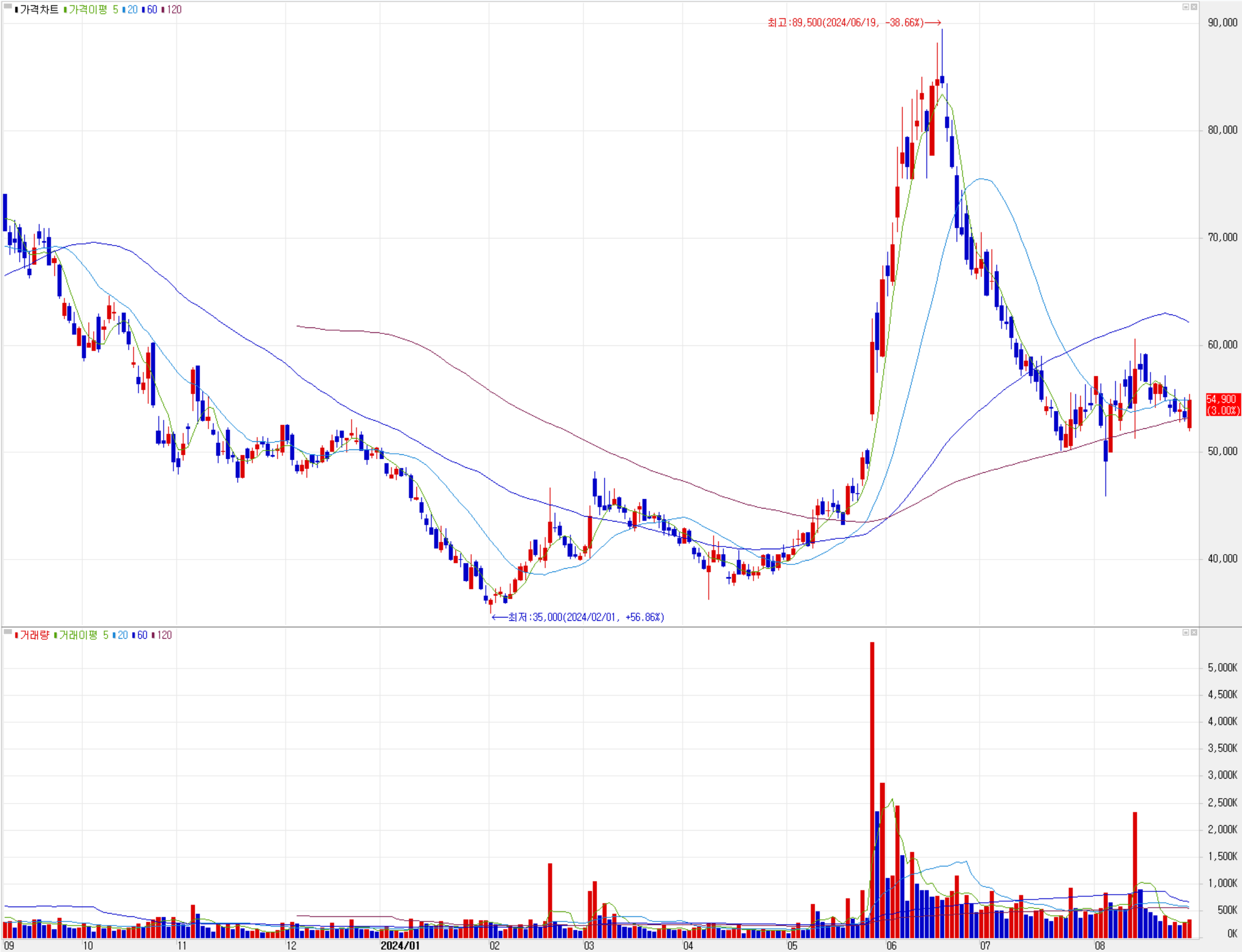Click the 가격차트 legend label
This screenshot has width=1242, height=952.
pos(39,10)
